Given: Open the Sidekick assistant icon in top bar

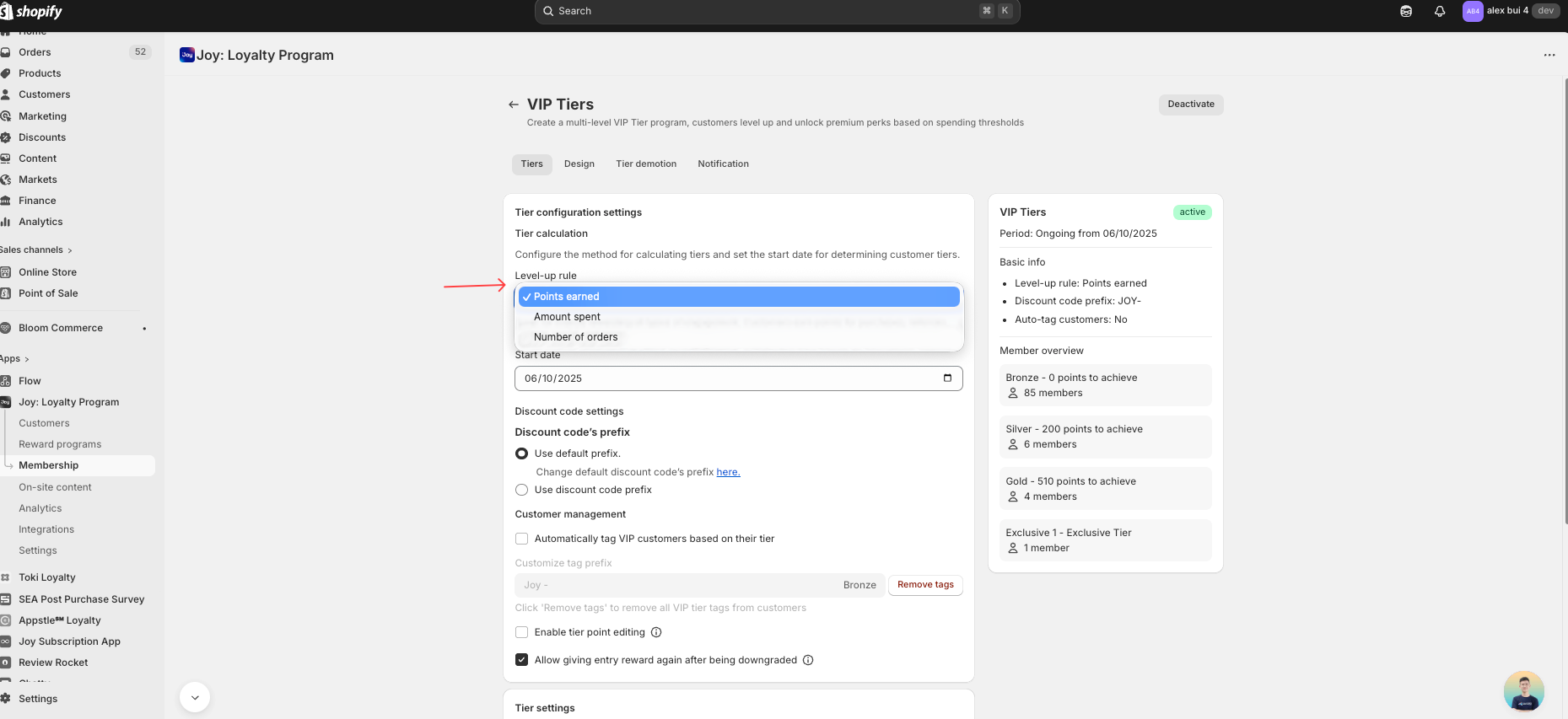Looking at the screenshot, I should coord(1406,11).
